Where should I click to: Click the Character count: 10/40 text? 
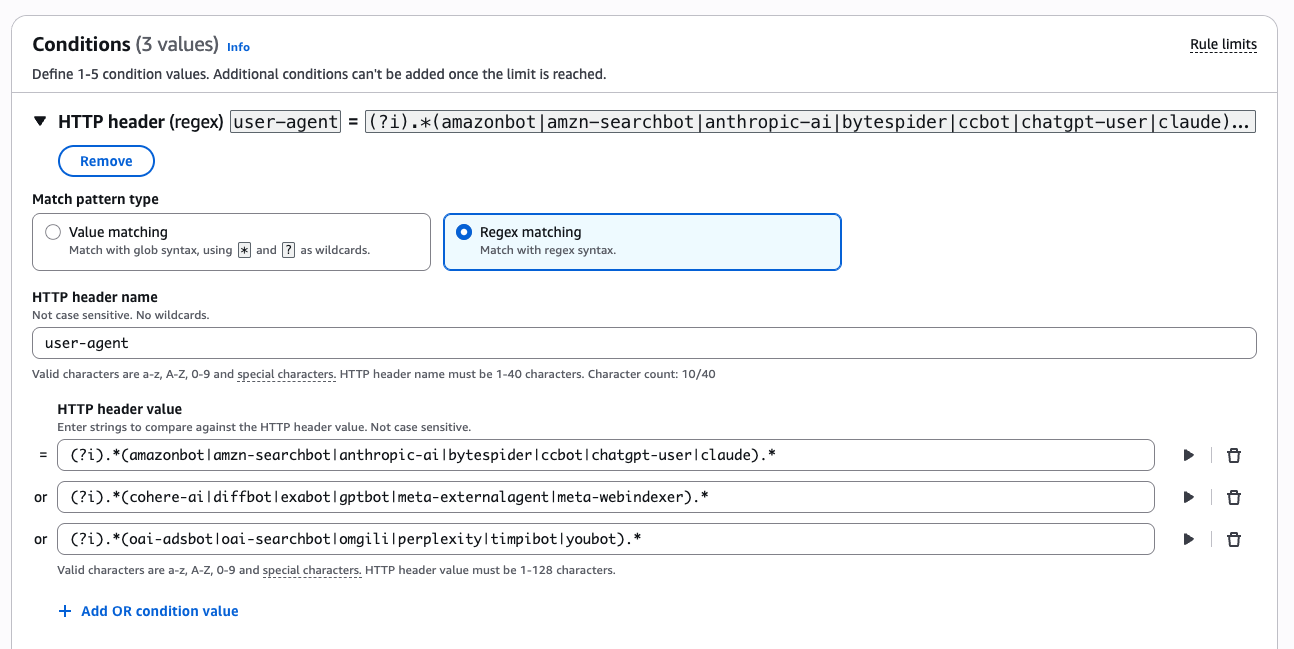click(x=652, y=374)
